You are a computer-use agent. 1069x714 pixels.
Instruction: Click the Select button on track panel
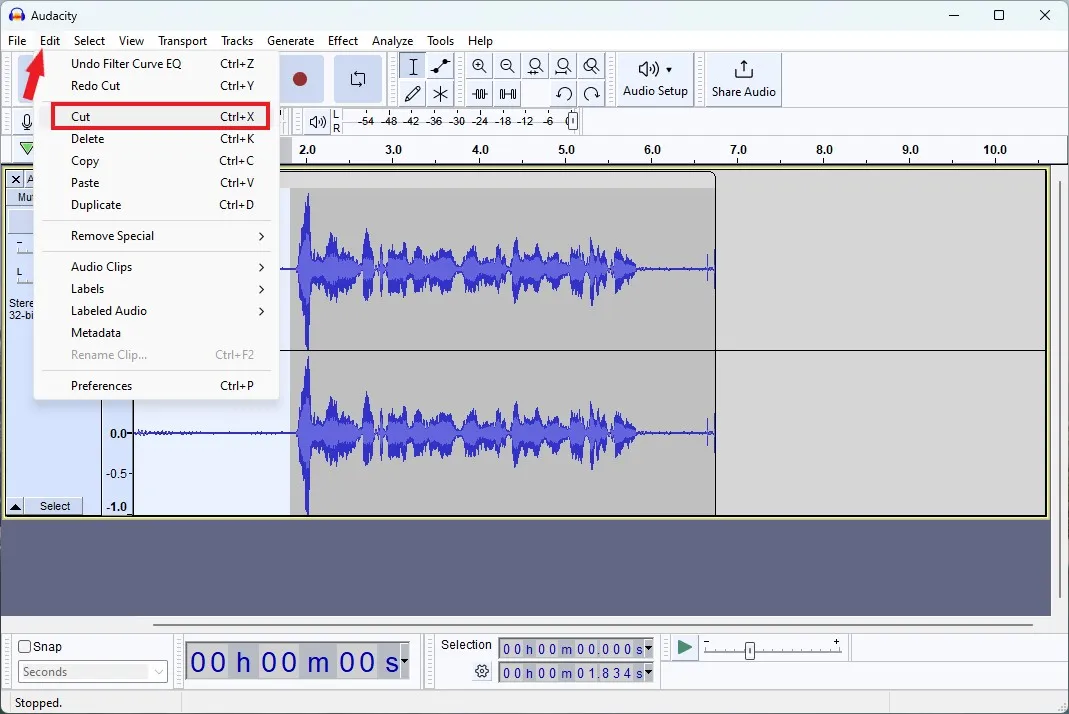coord(55,506)
